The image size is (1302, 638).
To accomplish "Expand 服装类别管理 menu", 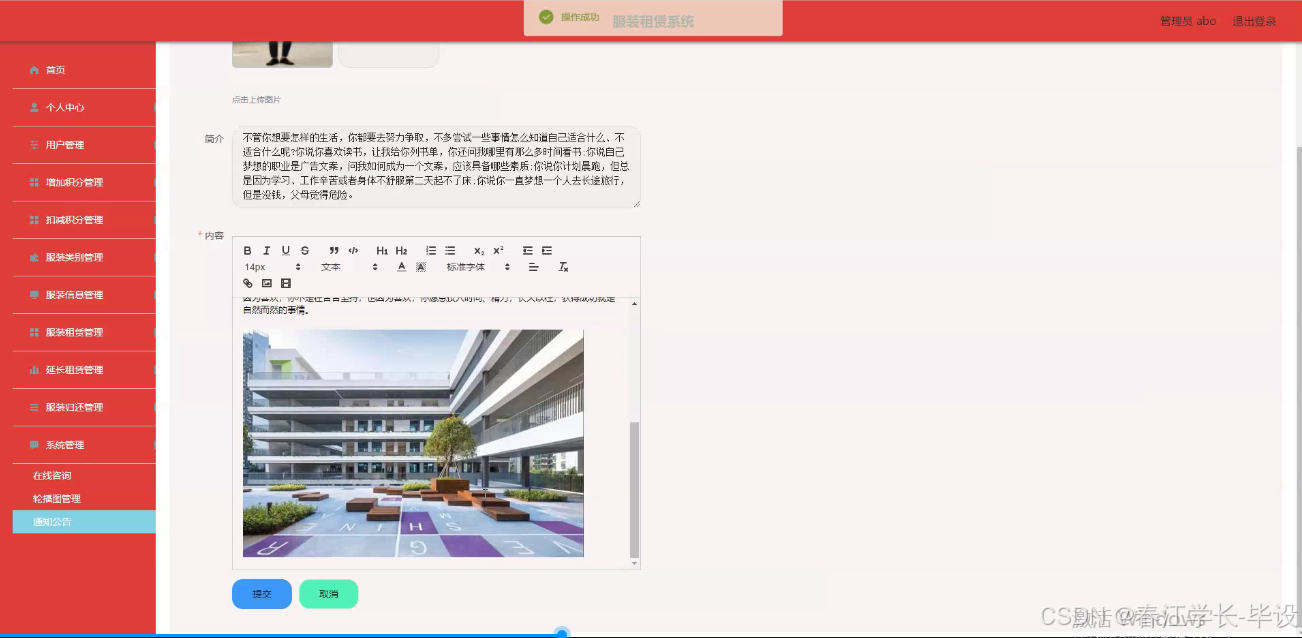I will (x=84, y=257).
